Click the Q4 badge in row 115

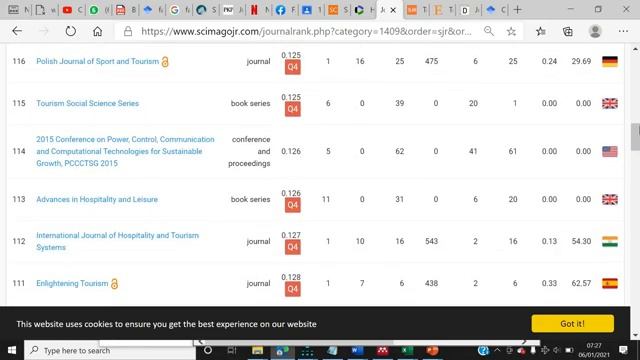[x=292, y=109]
